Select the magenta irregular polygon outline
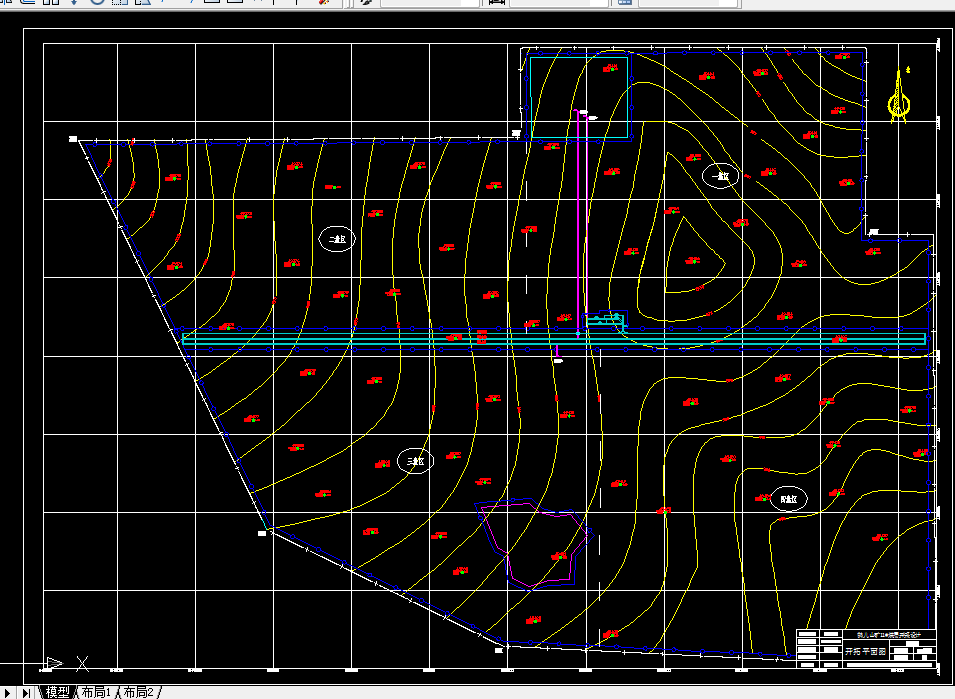Viewport: 955px width, 699px height. tap(536, 543)
